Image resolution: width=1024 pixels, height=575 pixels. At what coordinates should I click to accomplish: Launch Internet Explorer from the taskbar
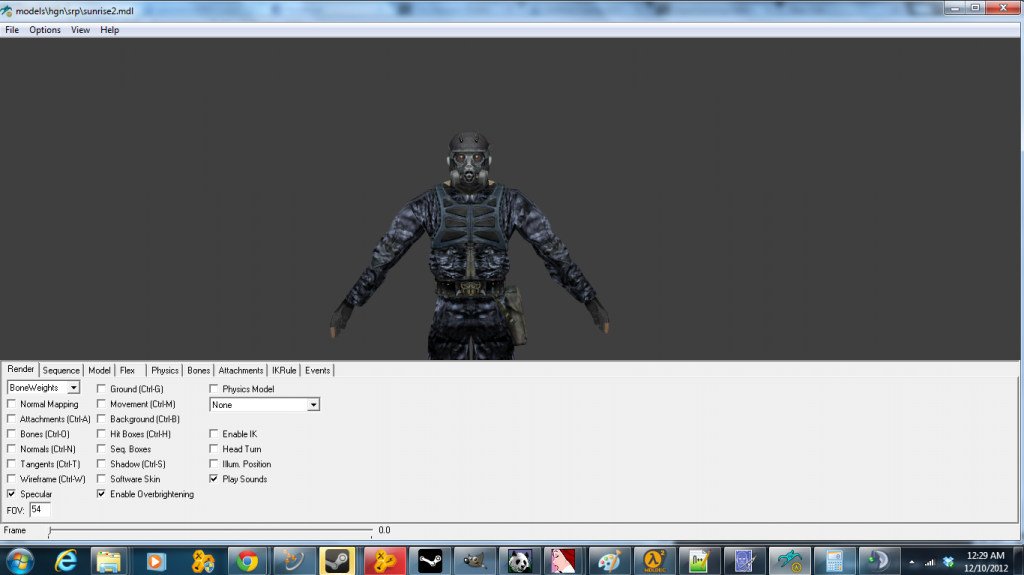click(66, 561)
